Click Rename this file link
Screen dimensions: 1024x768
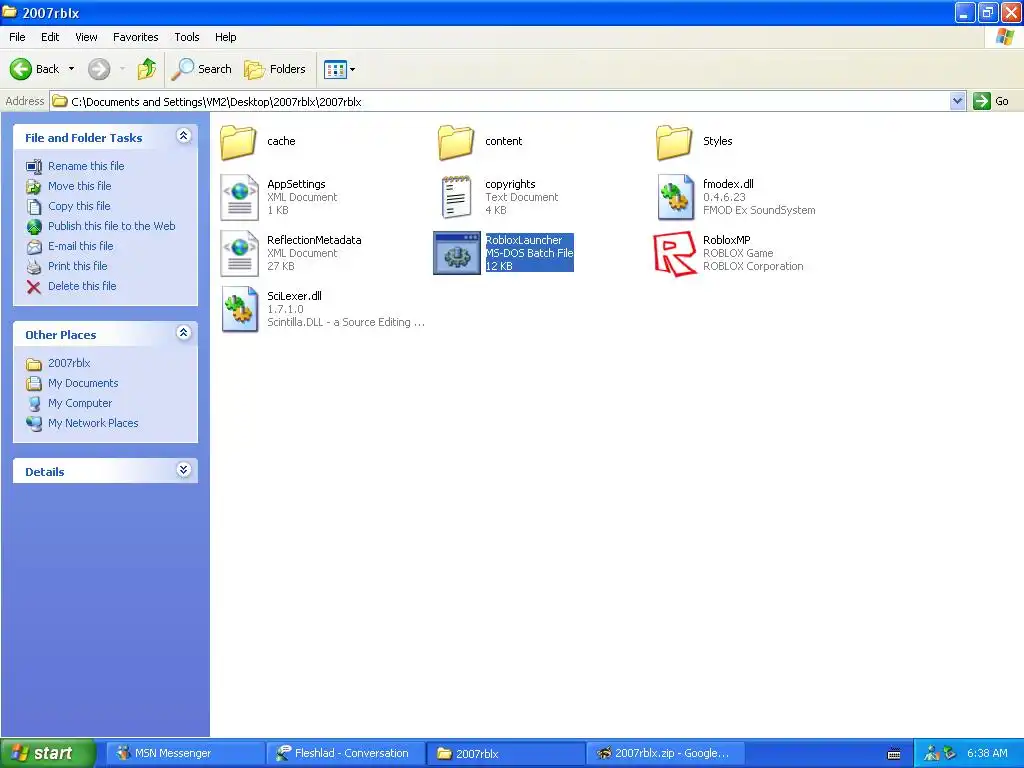coord(86,166)
